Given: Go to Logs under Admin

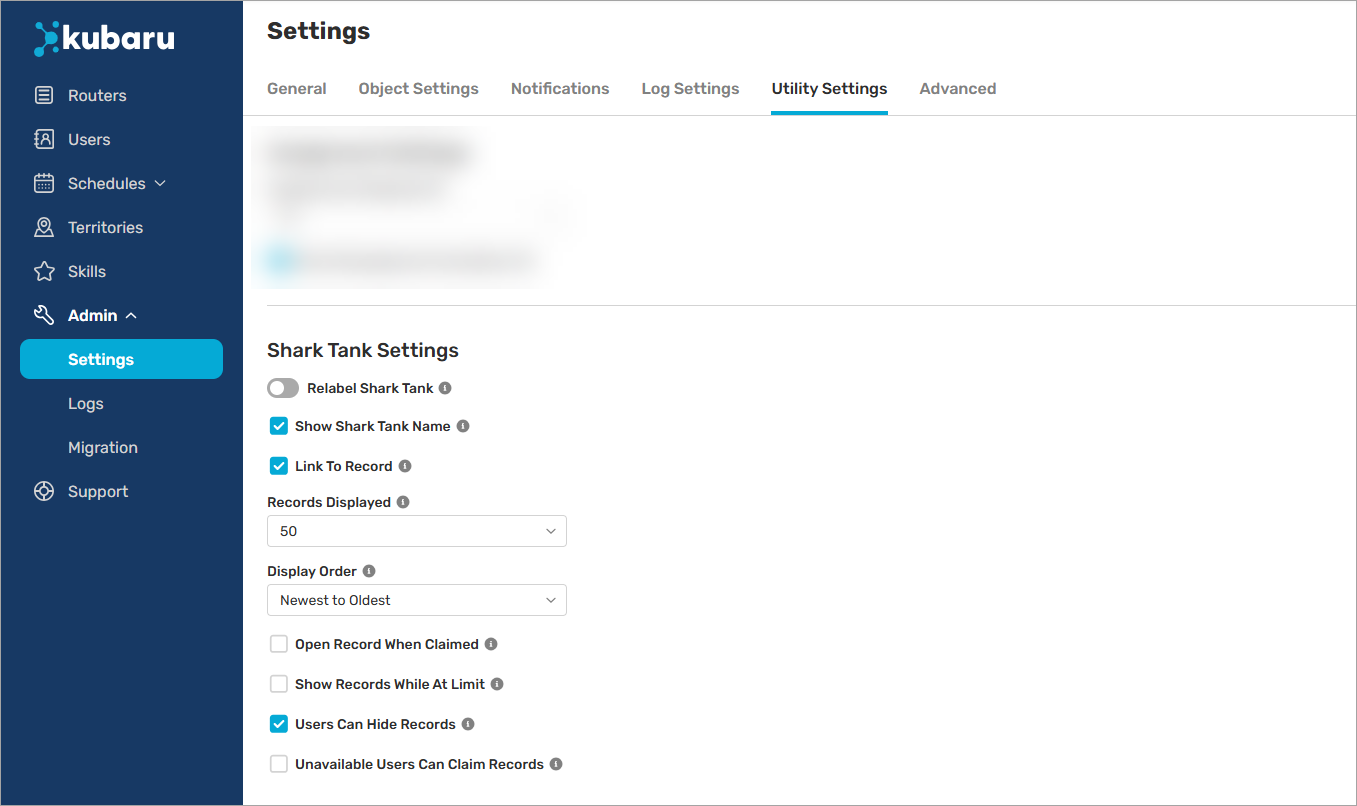Looking at the screenshot, I should point(86,404).
